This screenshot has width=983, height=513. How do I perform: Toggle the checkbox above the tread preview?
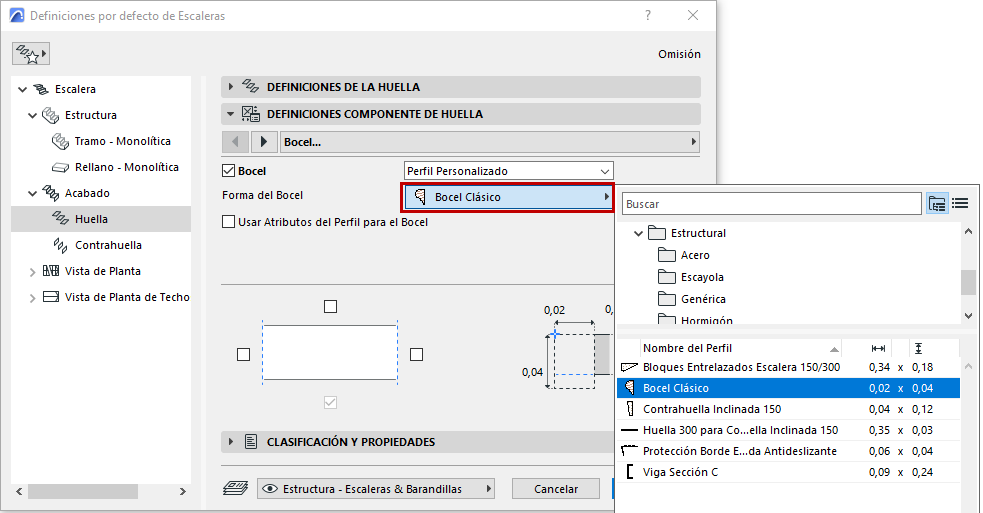tap(331, 307)
